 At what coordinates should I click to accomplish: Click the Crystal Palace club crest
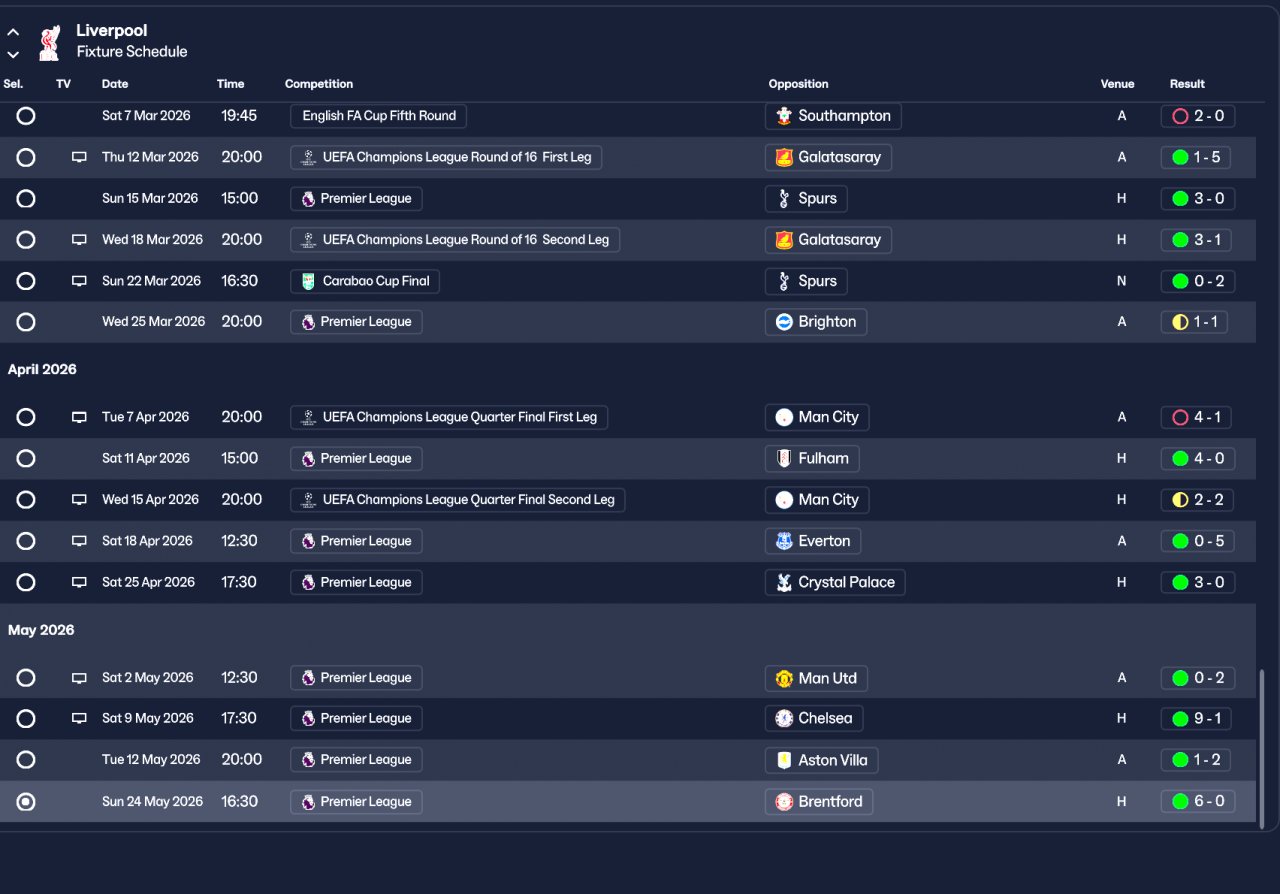point(784,582)
